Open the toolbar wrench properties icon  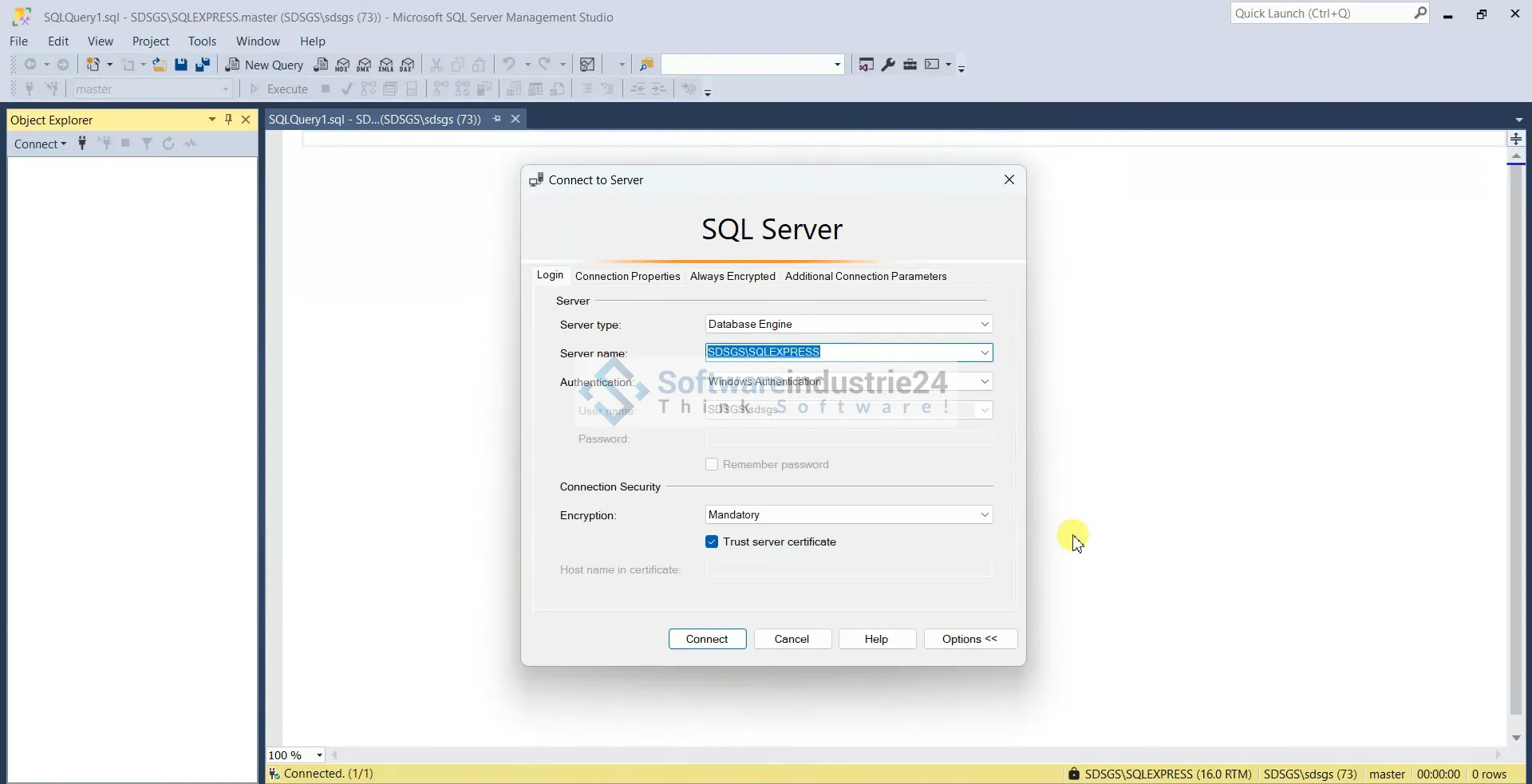888,65
